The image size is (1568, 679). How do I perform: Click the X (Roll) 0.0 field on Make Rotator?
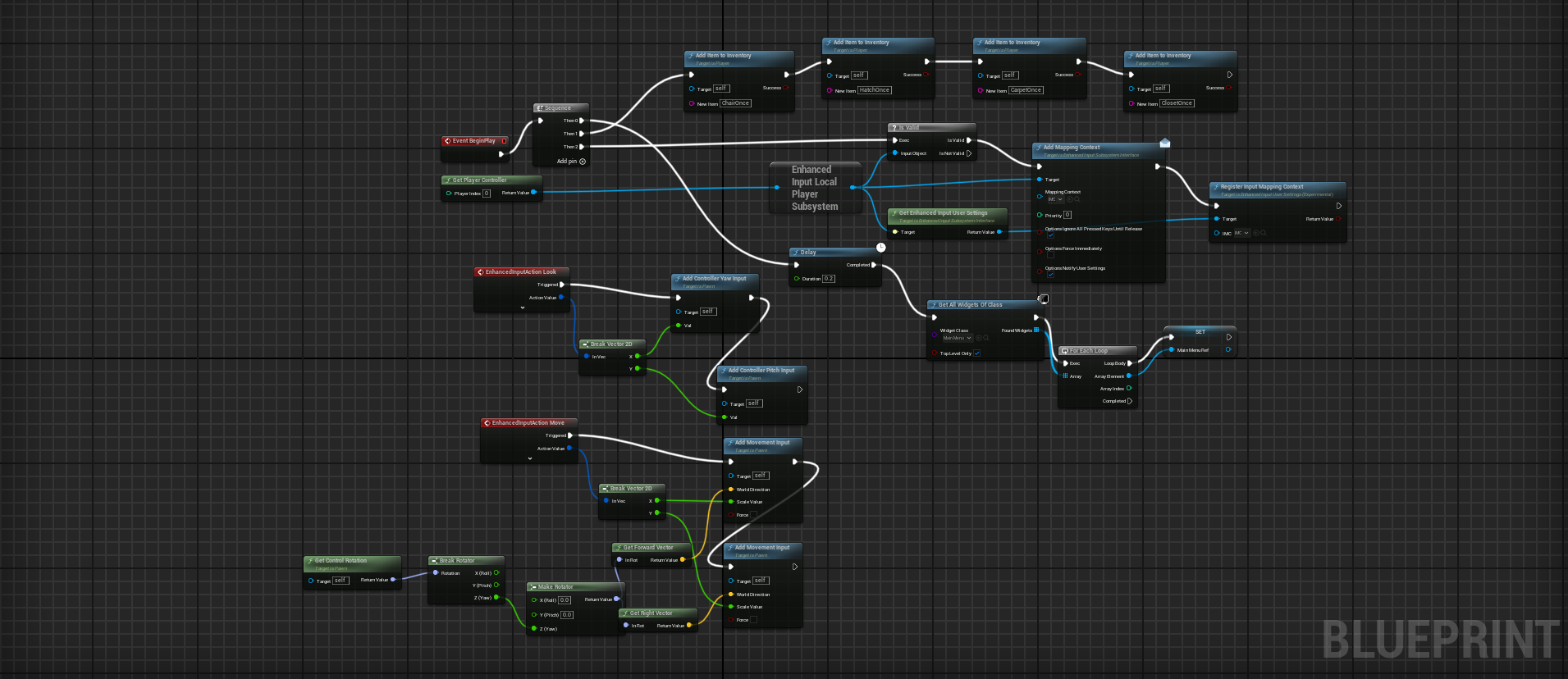(x=565, y=600)
